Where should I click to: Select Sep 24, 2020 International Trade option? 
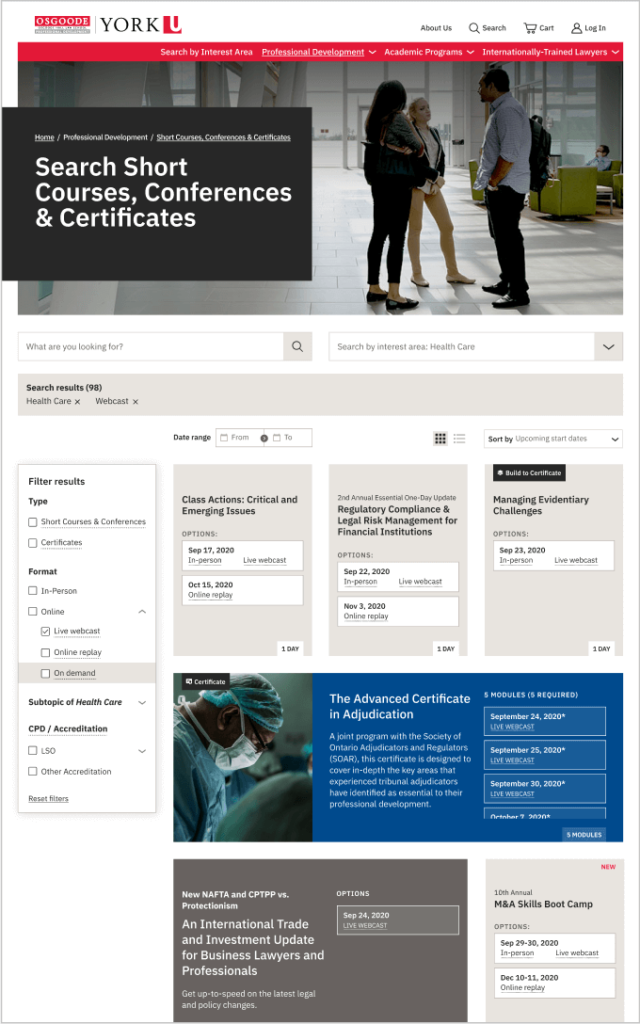398,920
